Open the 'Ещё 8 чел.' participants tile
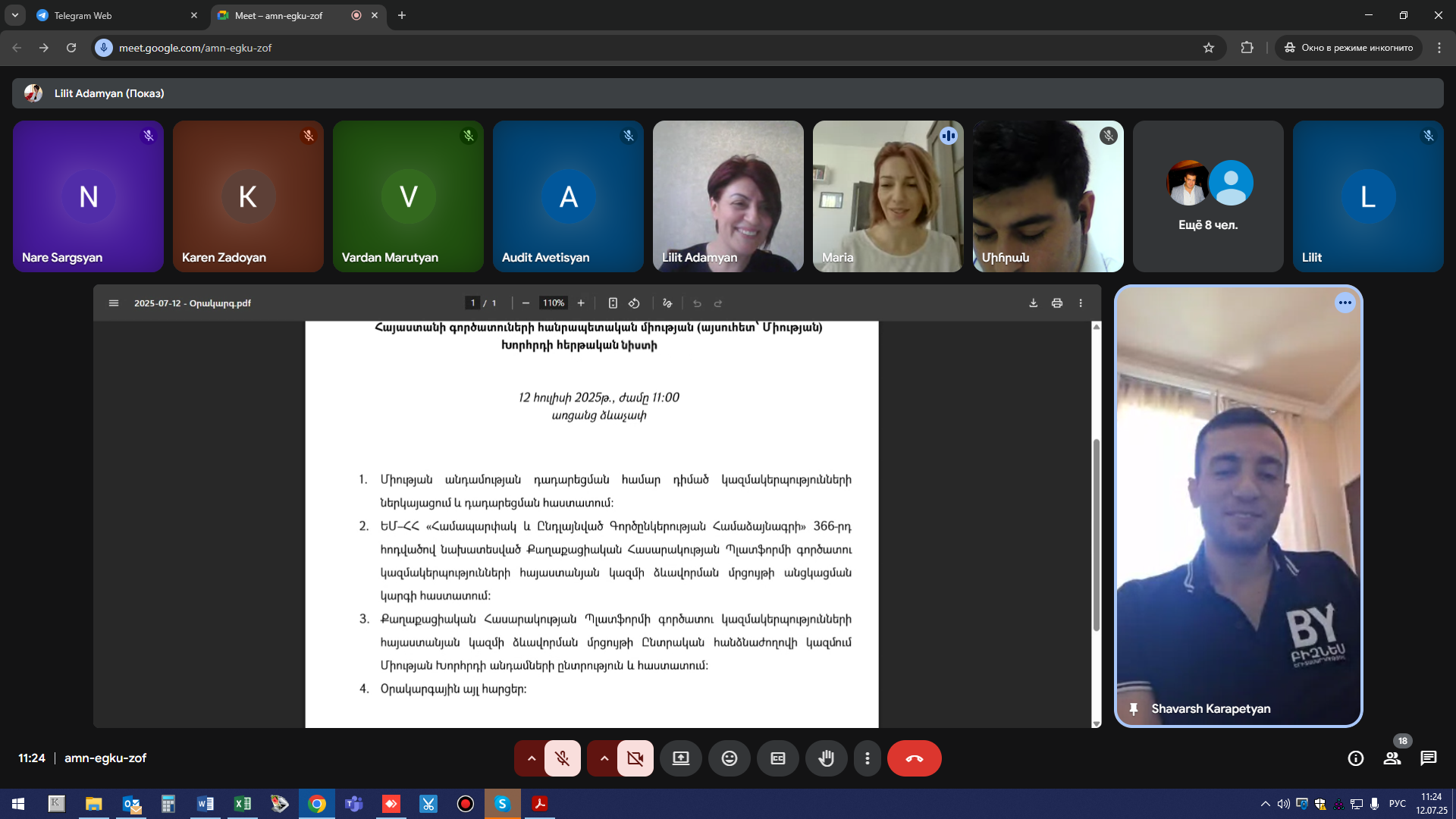1456x819 pixels. tap(1208, 196)
